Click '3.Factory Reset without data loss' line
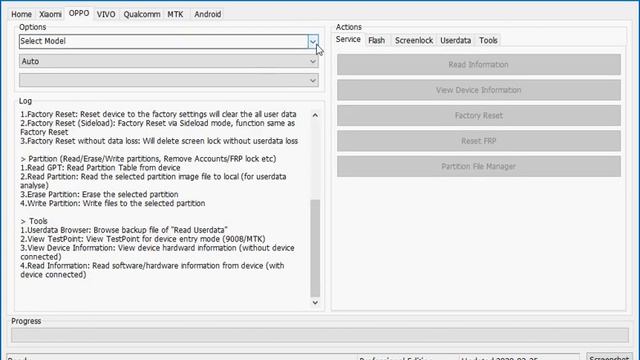The width and height of the screenshot is (640, 360). click(x=159, y=141)
